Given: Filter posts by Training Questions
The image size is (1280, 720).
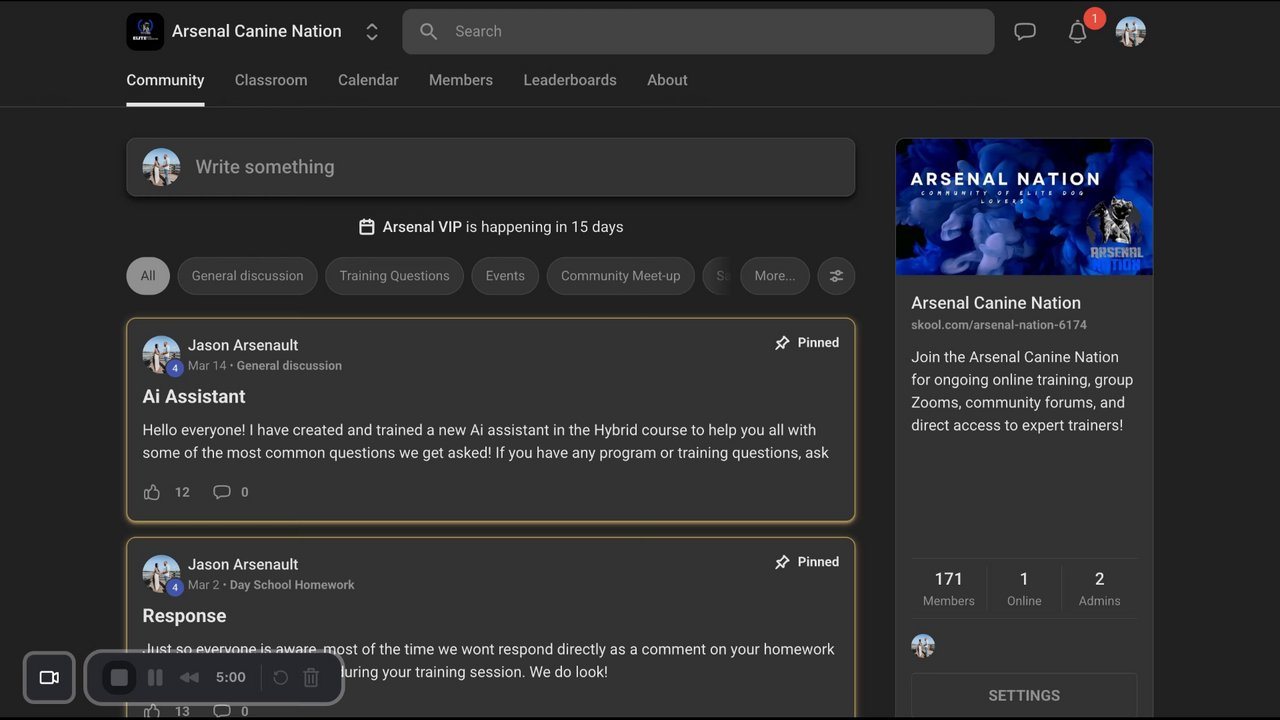Looking at the screenshot, I should click(394, 276).
